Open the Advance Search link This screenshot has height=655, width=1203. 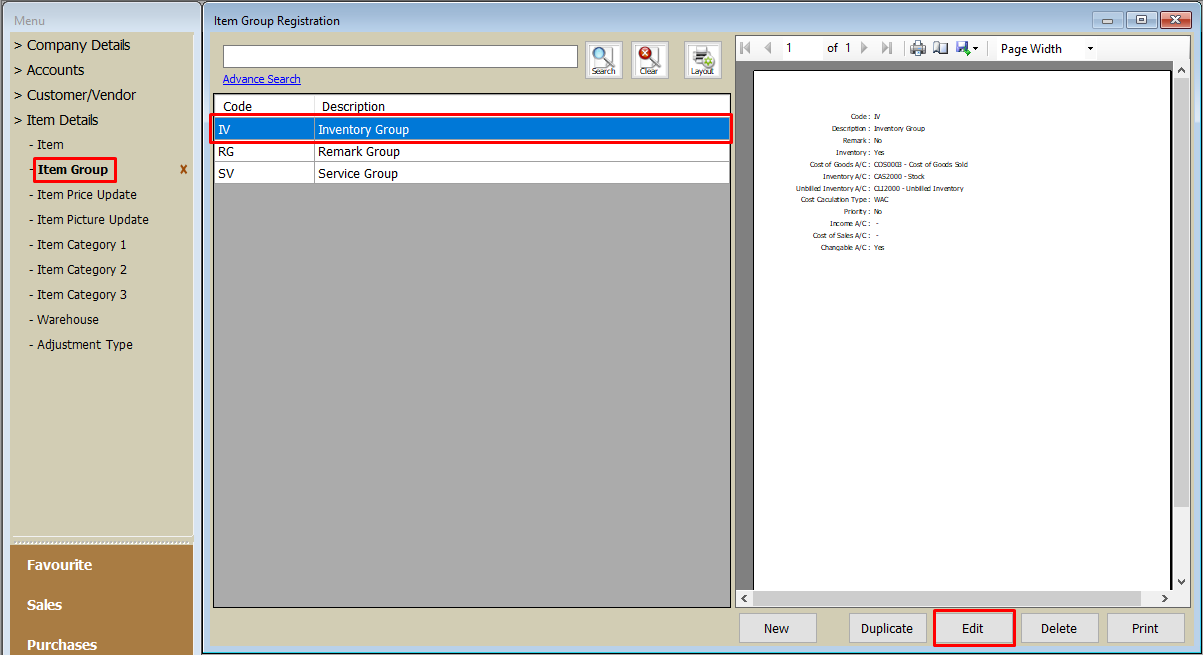(261, 79)
